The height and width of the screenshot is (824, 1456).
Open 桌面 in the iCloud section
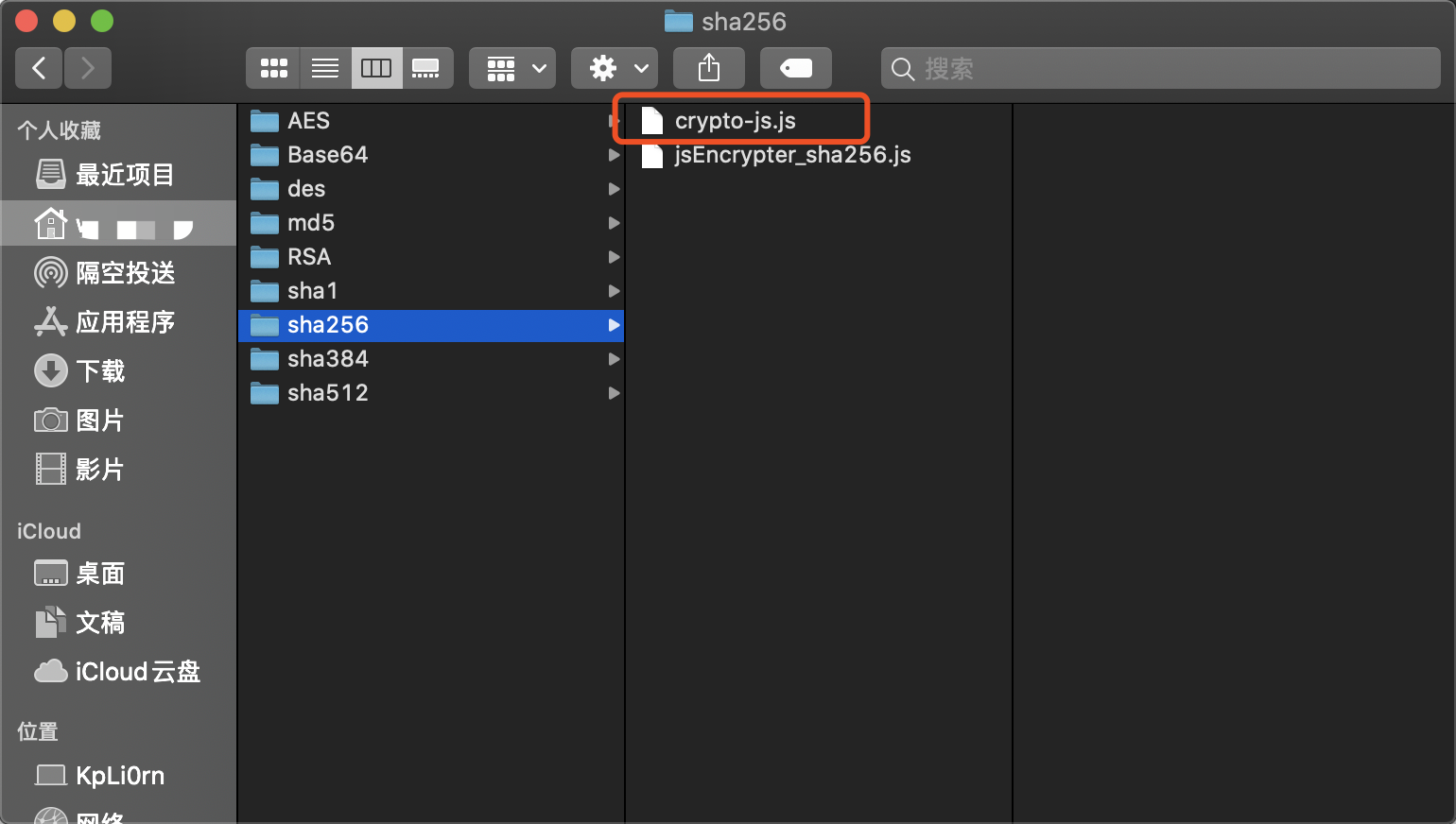pyautogui.click(x=118, y=574)
